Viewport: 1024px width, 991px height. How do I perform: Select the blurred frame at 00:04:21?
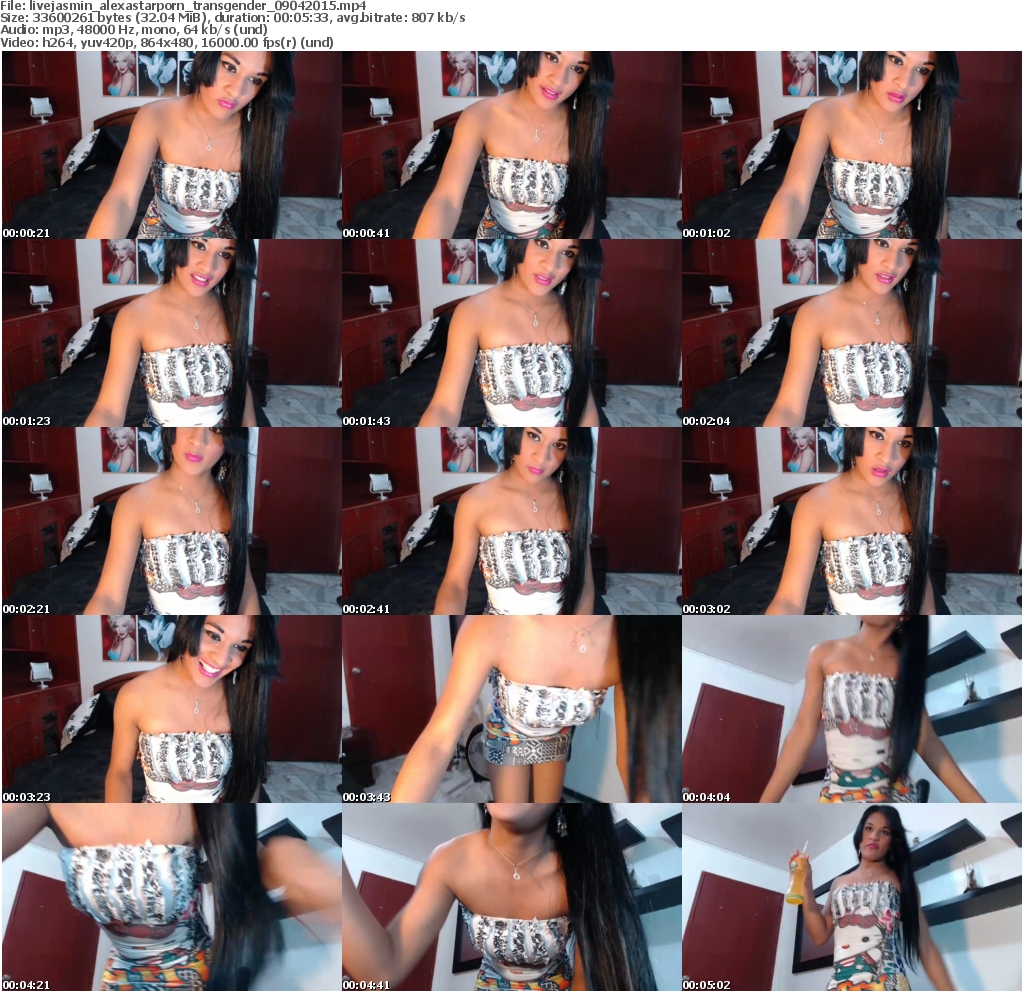[x=171, y=898]
